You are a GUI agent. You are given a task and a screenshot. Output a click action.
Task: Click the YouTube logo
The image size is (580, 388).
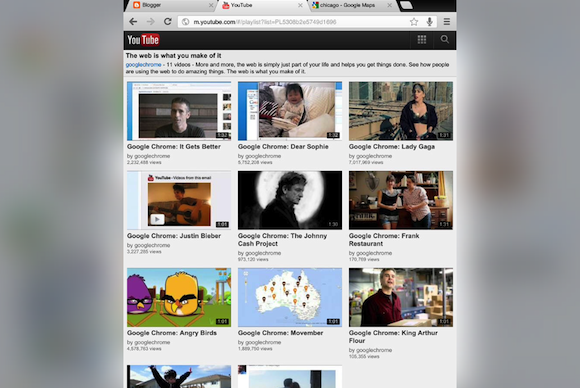coord(143,40)
